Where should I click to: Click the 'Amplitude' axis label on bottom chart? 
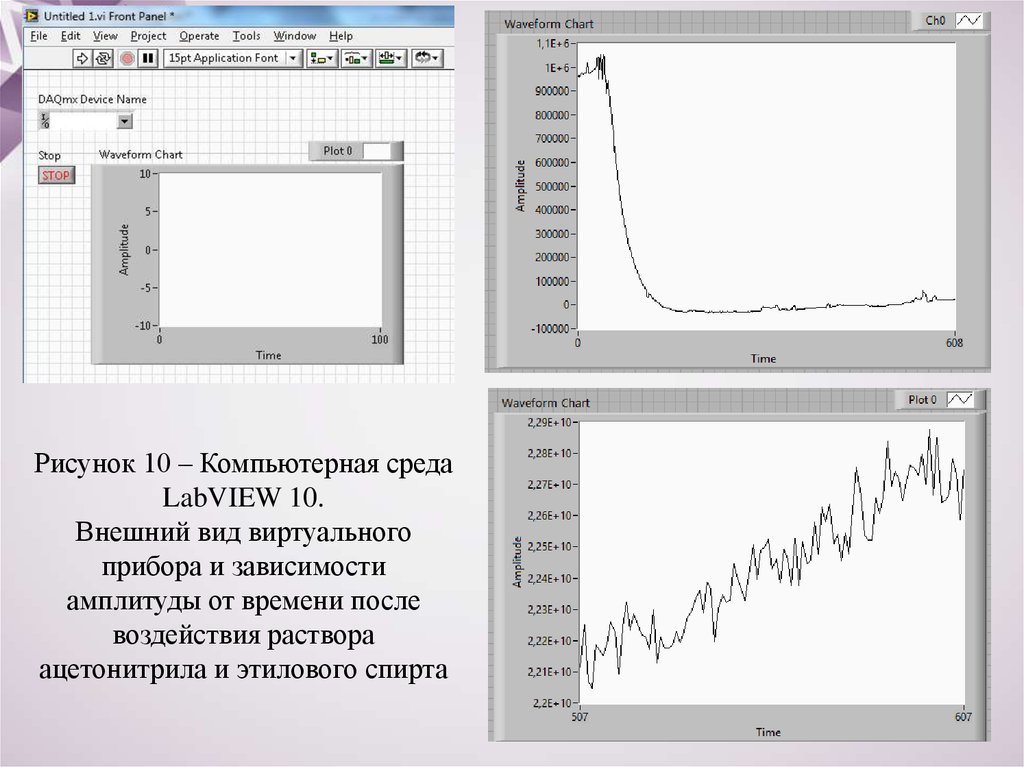pyautogui.click(x=517, y=563)
